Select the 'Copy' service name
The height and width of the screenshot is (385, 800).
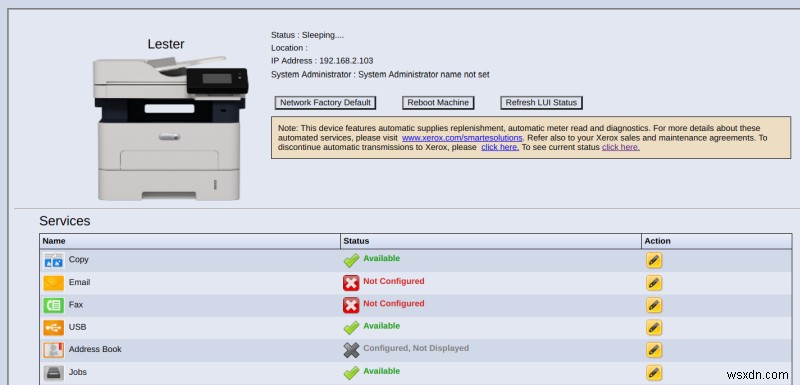click(79, 260)
